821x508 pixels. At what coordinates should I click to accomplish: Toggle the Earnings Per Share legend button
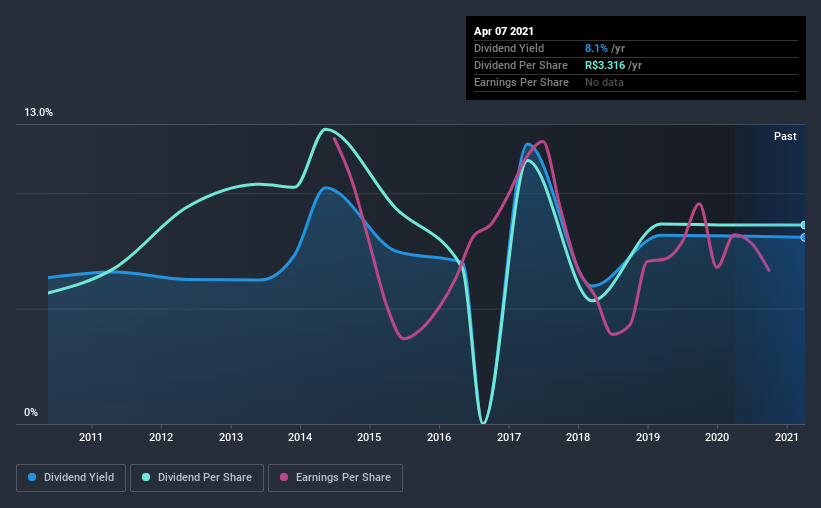coord(336,478)
